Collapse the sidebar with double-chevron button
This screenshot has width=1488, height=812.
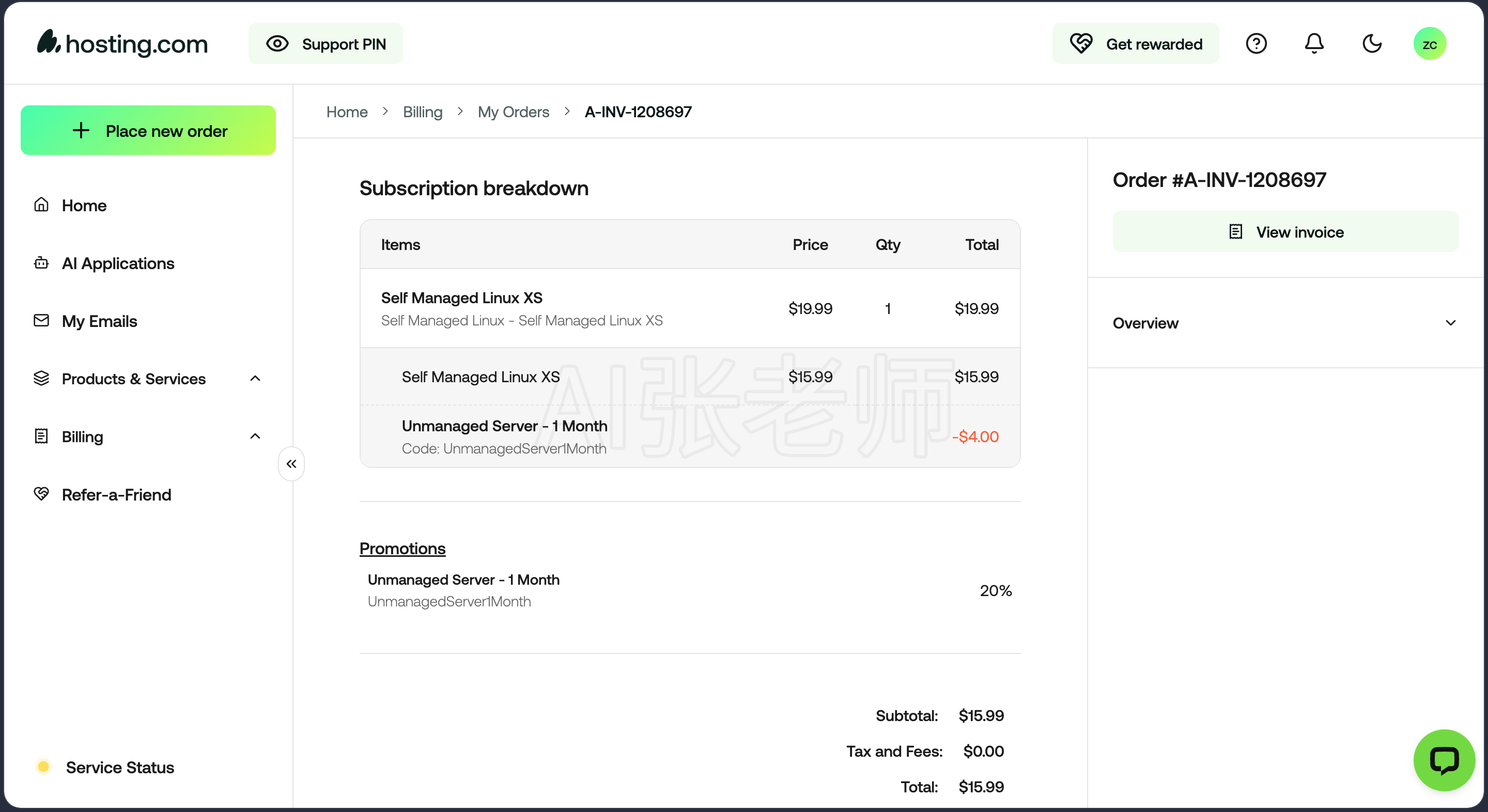point(291,463)
